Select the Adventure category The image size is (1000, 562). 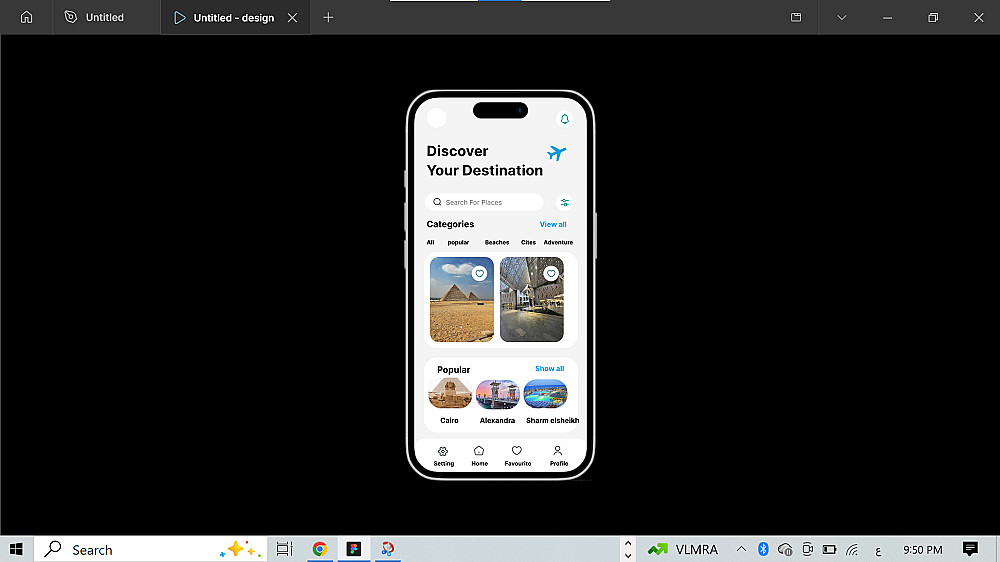point(558,242)
